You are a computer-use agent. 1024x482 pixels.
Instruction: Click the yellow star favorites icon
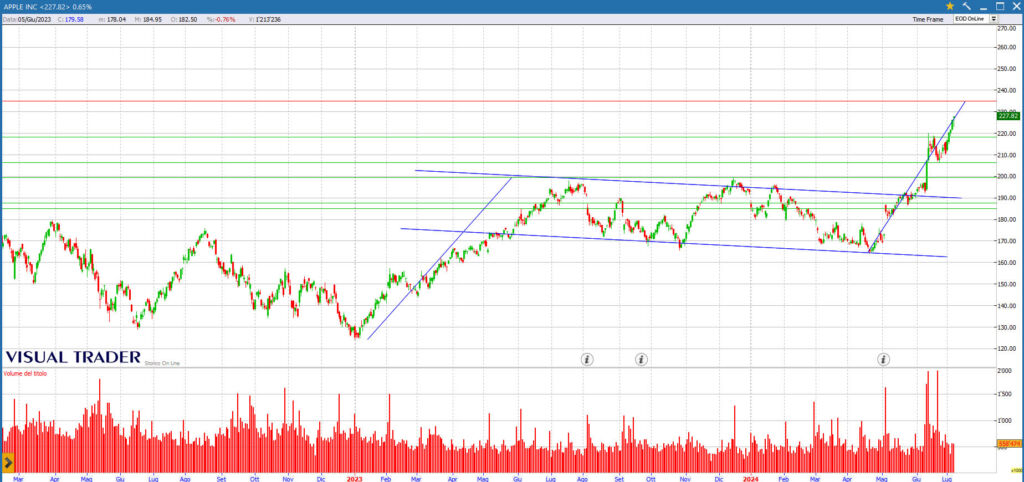950,6
